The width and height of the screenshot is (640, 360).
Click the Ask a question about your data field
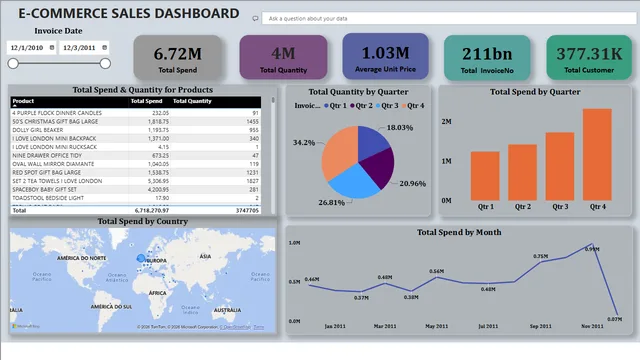click(x=449, y=18)
